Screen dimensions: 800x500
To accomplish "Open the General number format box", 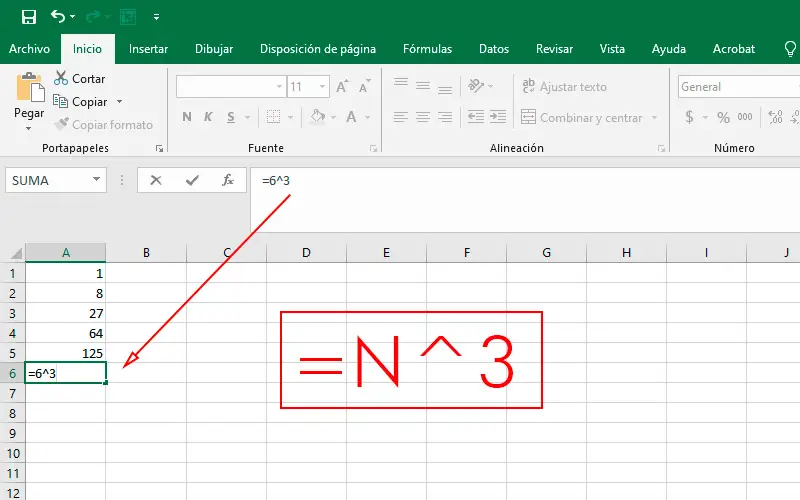I will click(739, 87).
